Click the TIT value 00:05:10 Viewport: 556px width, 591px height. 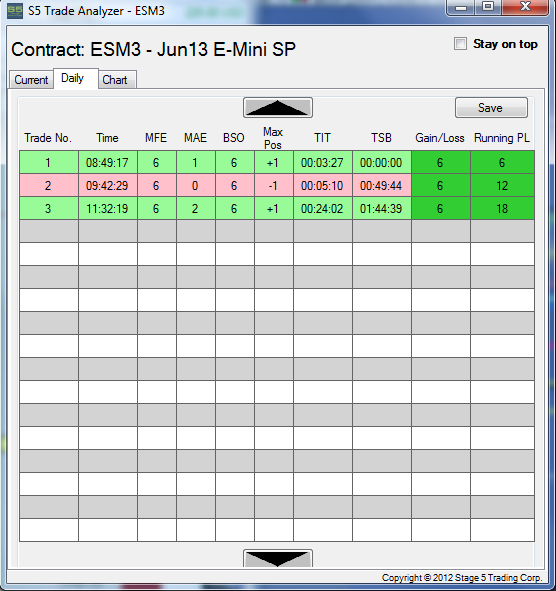point(323,185)
